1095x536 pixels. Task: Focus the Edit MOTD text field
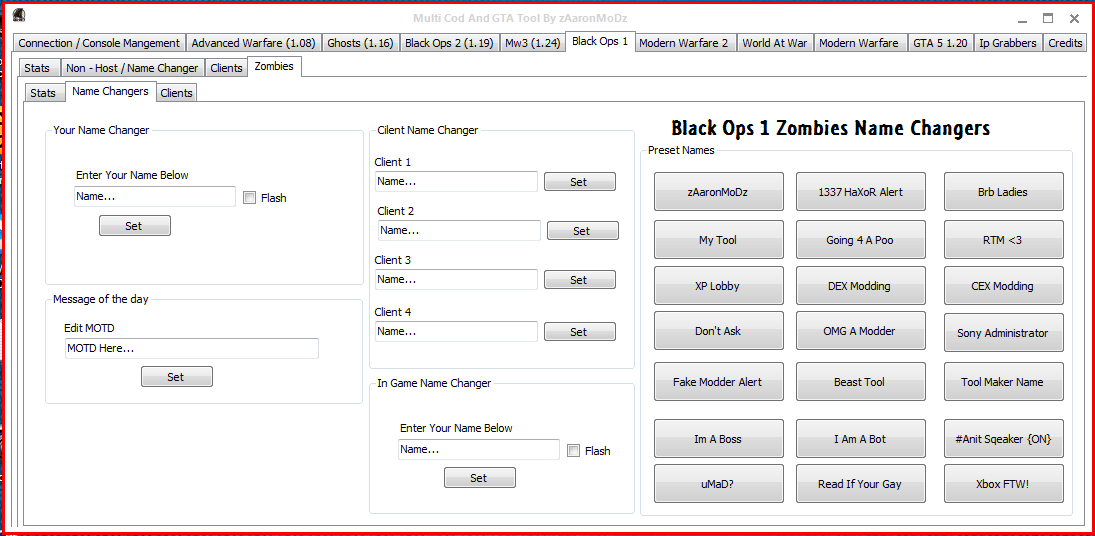coord(191,348)
